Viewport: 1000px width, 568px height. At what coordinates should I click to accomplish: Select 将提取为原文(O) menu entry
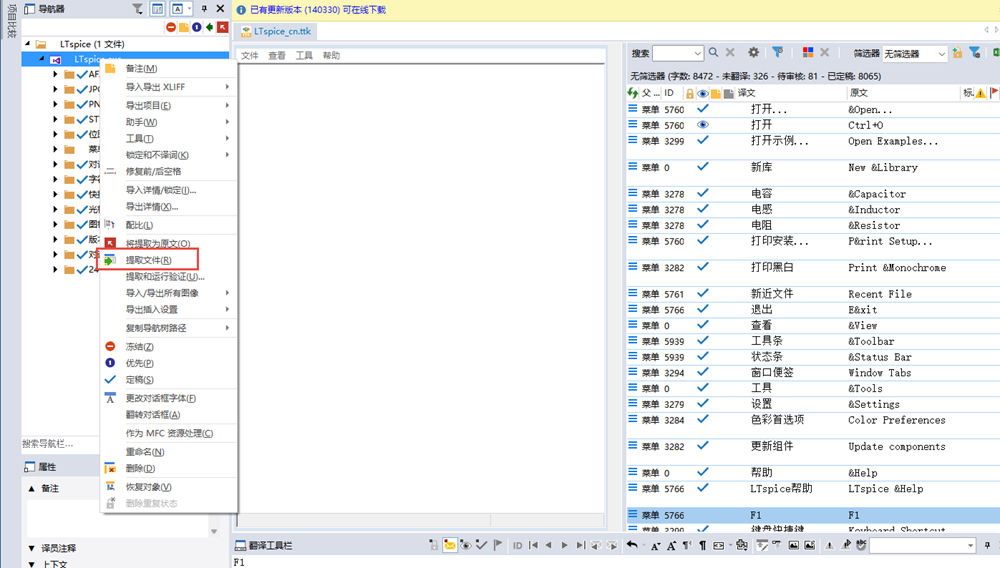click(169, 244)
